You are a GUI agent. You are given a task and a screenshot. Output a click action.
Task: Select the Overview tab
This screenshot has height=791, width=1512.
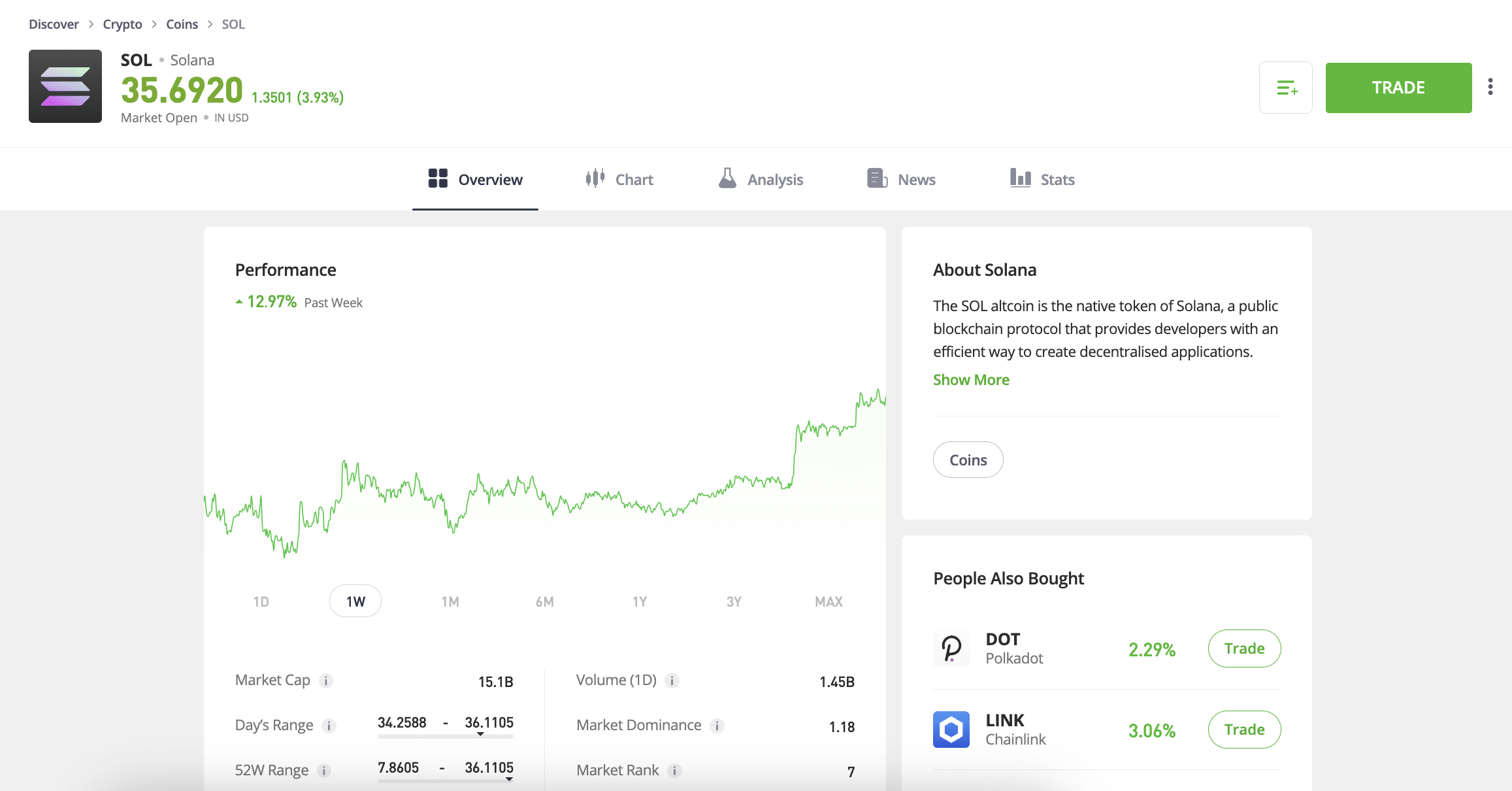[475, 179]
